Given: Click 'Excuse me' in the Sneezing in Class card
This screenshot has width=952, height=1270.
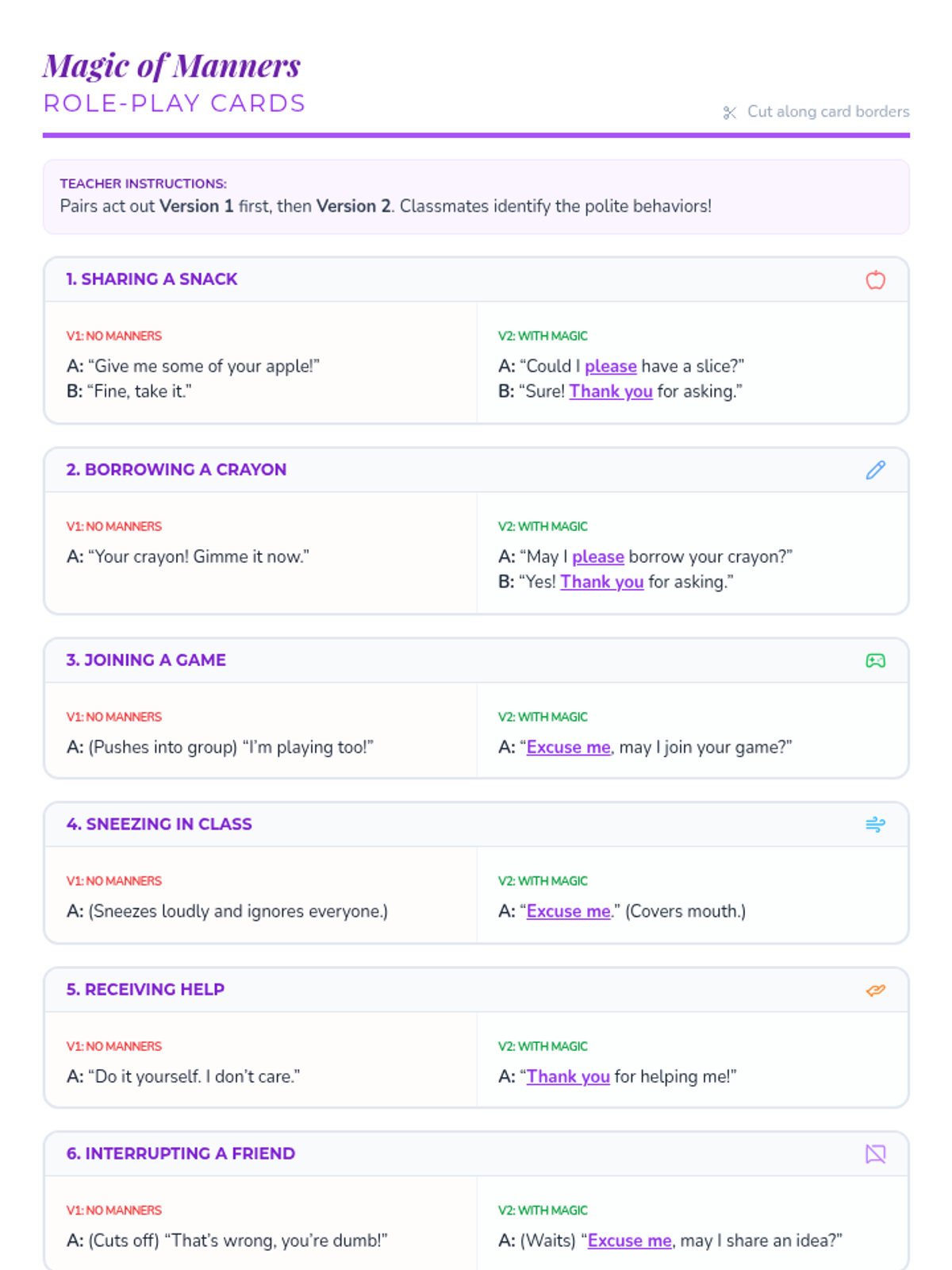Looking at the screenshot, I should (569, 912).
